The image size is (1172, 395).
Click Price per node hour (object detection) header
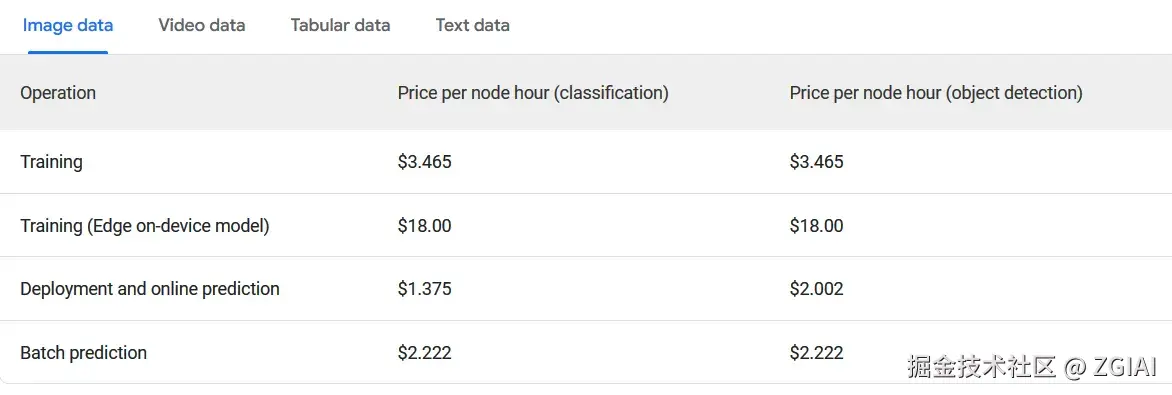[936, 93]
